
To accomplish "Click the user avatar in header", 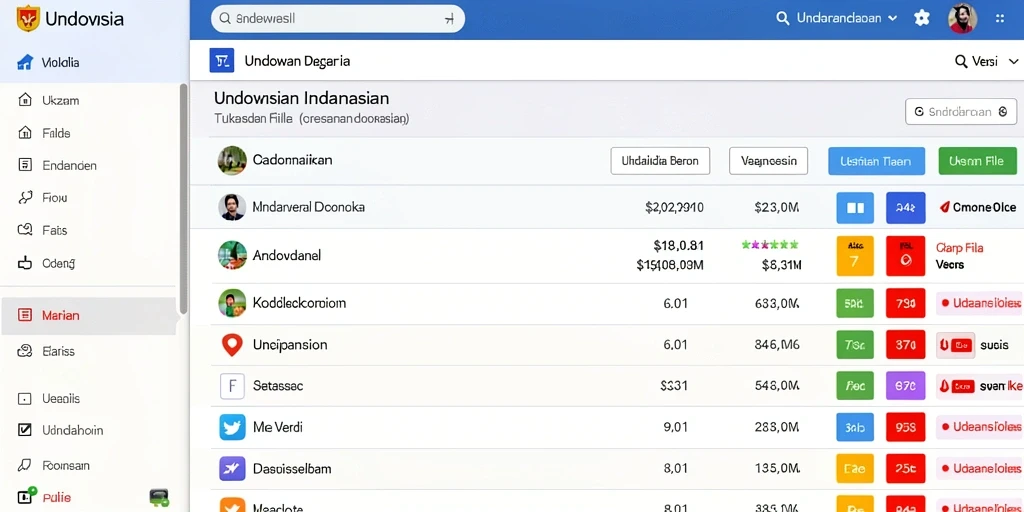I will click(962, 19).
